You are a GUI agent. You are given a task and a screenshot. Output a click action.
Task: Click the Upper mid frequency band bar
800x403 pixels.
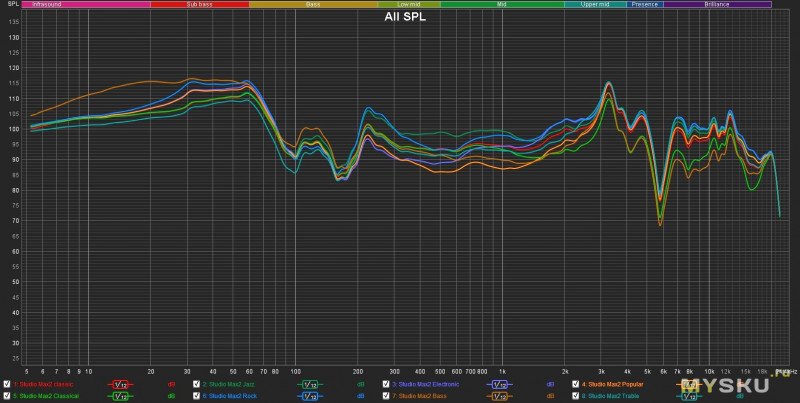(595, 4)
